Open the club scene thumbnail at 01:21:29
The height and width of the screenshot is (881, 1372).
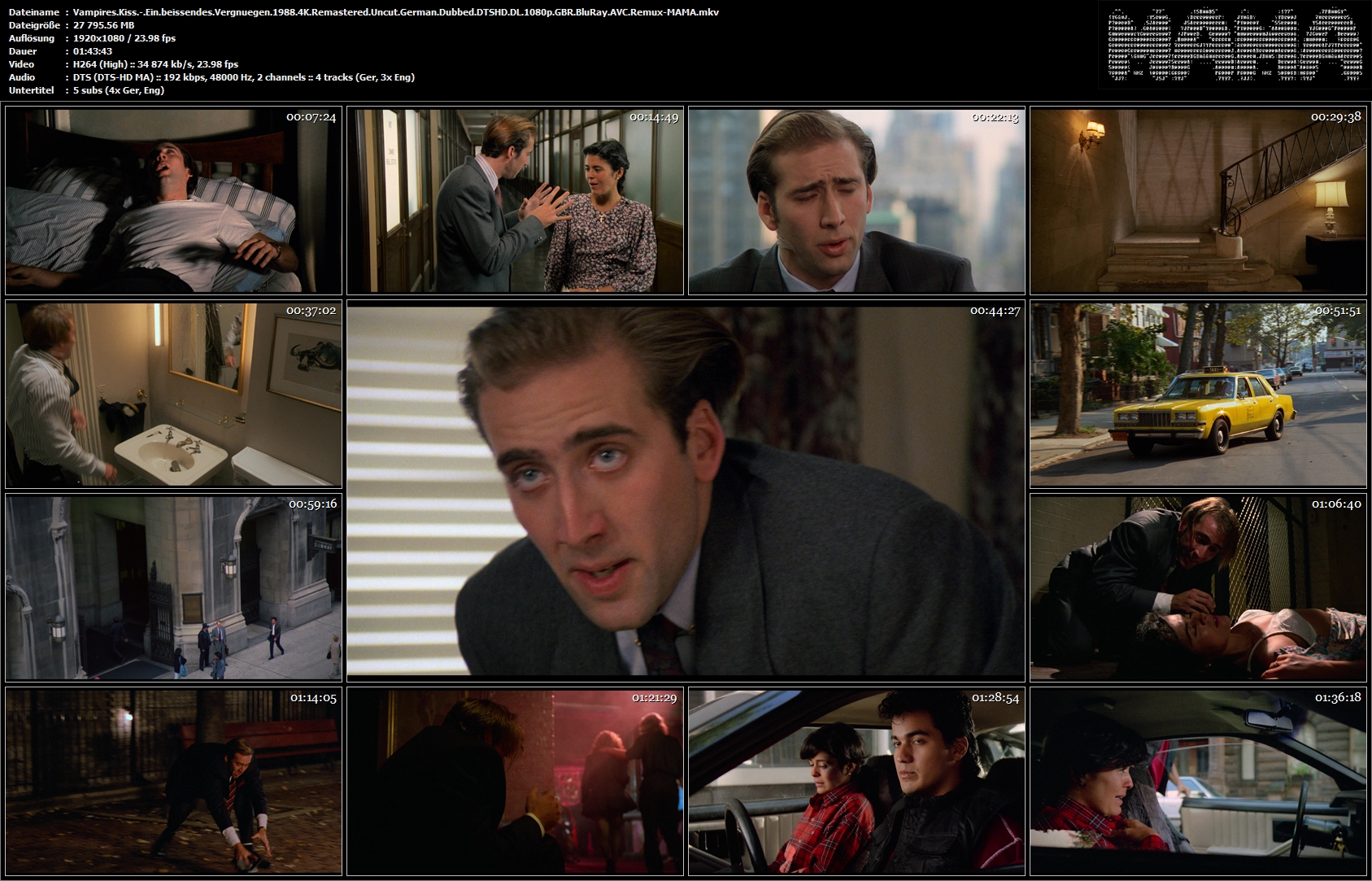(515, 781)
